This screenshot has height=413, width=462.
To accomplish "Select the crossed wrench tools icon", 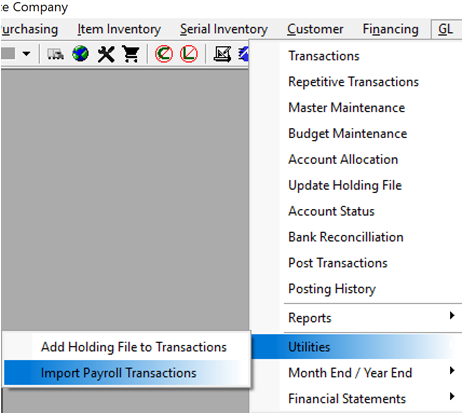I will tap(106, 54).
